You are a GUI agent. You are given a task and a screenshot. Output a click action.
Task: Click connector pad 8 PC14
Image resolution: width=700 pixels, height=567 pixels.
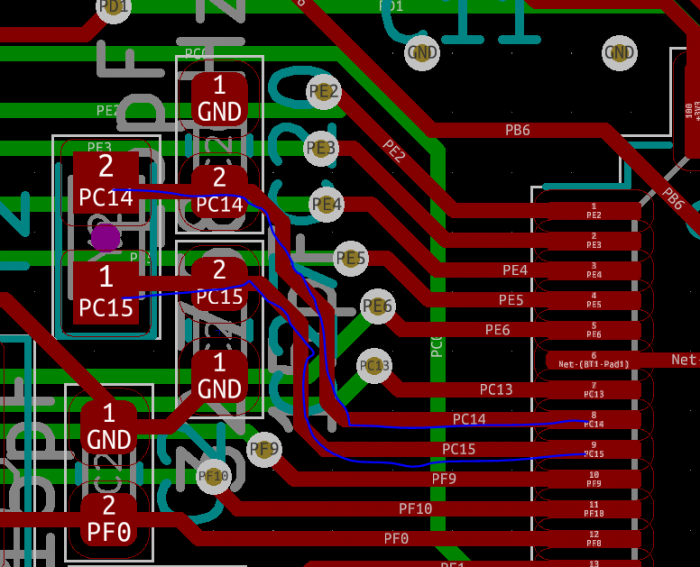[594, 420]
